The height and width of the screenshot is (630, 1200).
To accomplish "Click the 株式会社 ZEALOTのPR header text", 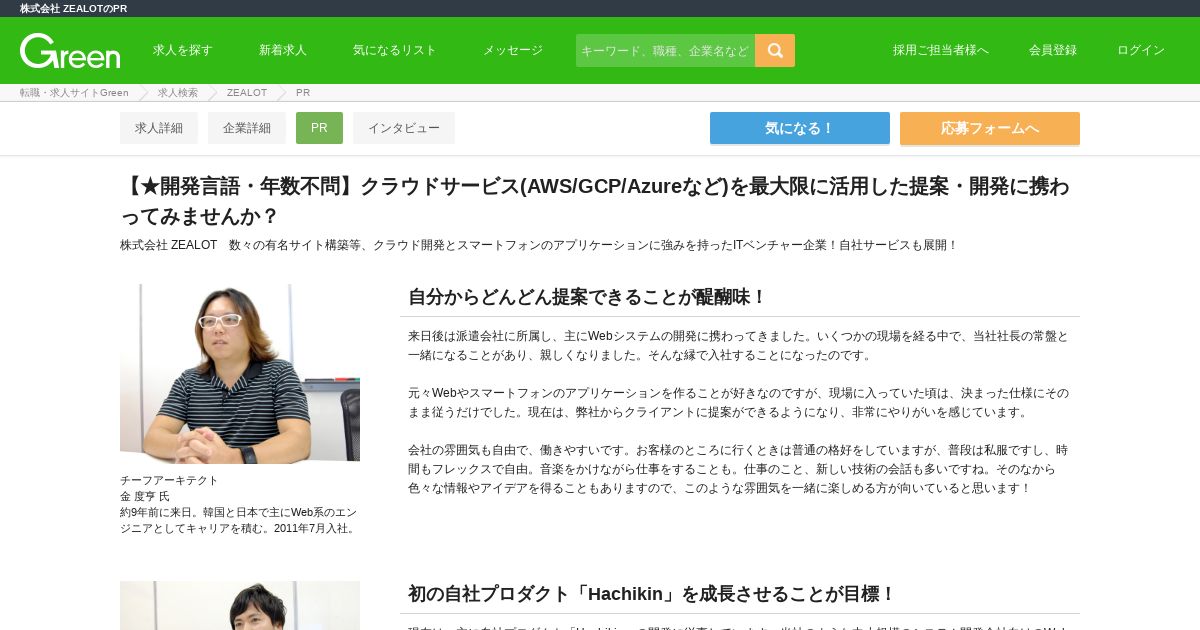I will point(74,8).
